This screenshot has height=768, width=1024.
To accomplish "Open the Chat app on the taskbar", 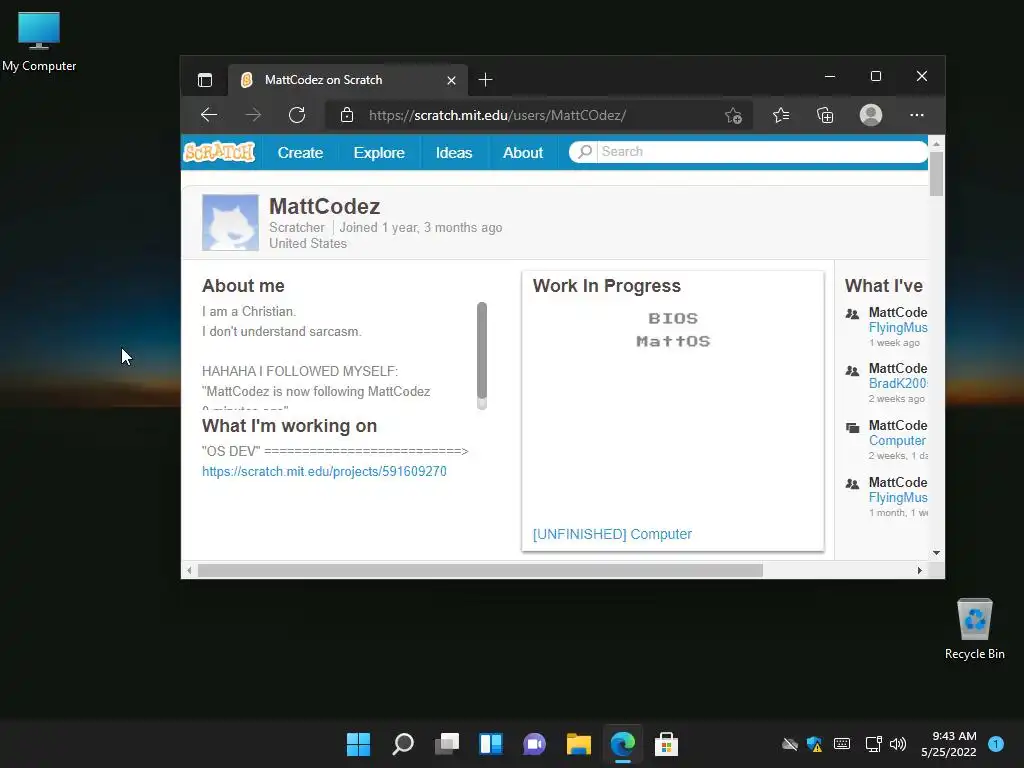I will (x=534, y=744).
